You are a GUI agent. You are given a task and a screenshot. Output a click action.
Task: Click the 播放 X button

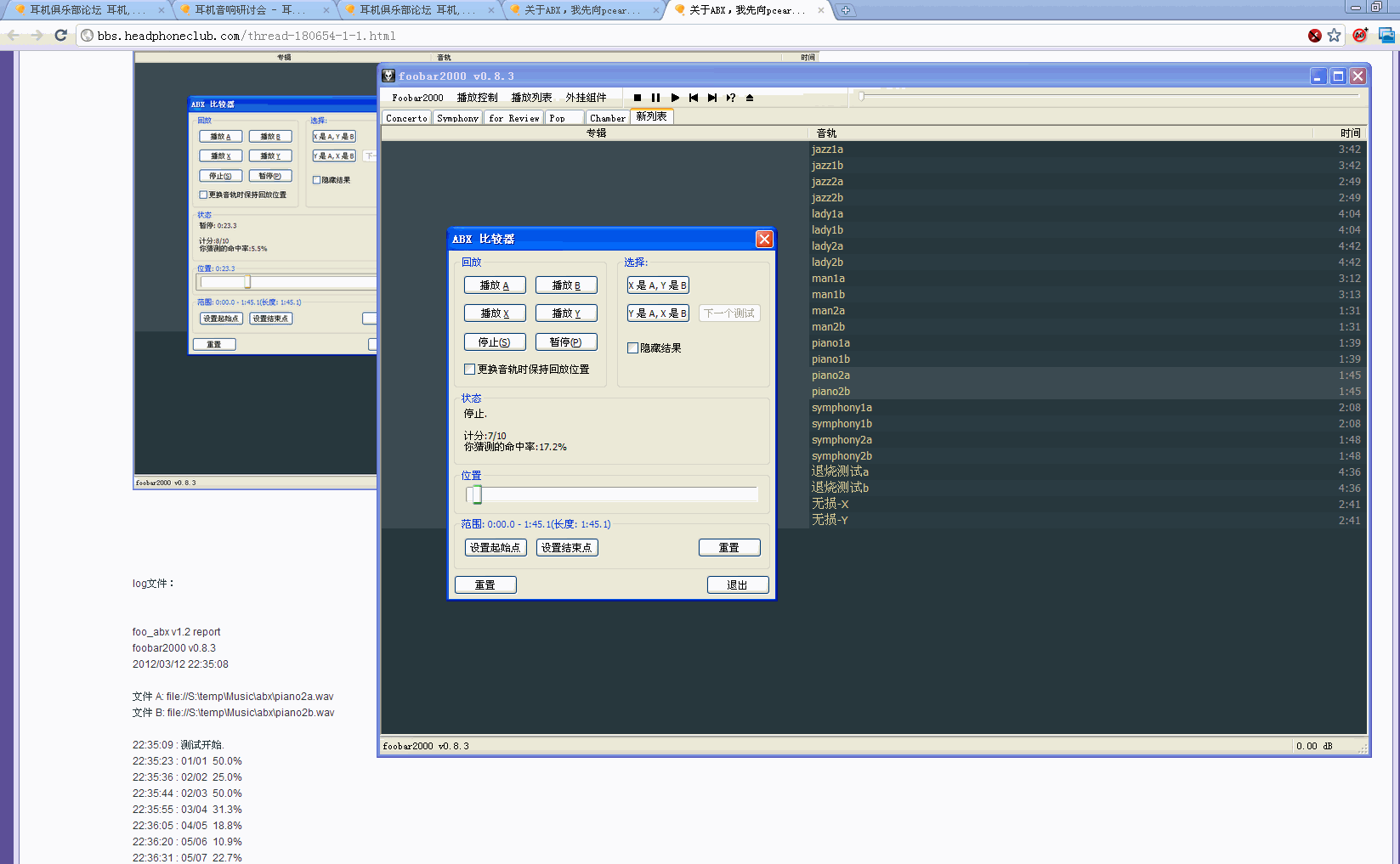[495, 313]
